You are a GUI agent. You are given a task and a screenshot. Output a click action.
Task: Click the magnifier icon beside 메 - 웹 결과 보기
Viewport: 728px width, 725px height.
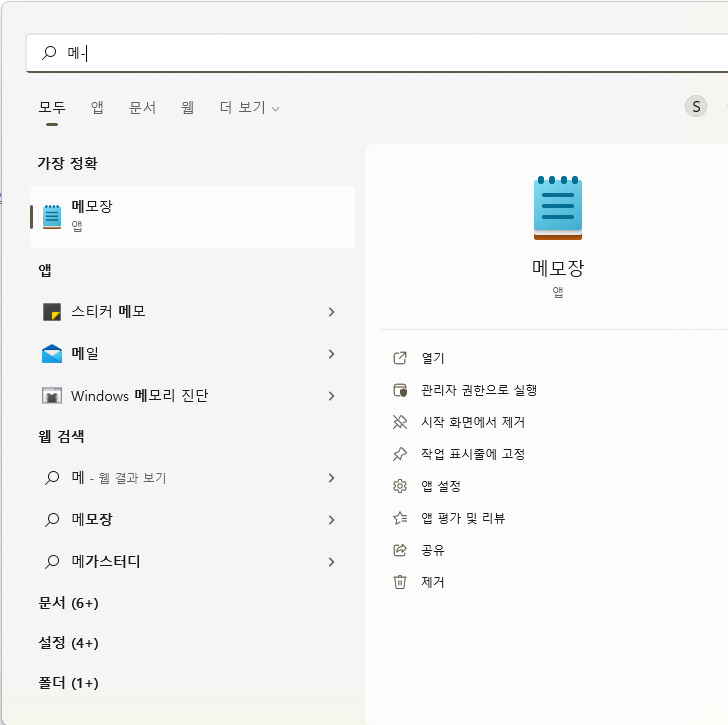[52, 478]
